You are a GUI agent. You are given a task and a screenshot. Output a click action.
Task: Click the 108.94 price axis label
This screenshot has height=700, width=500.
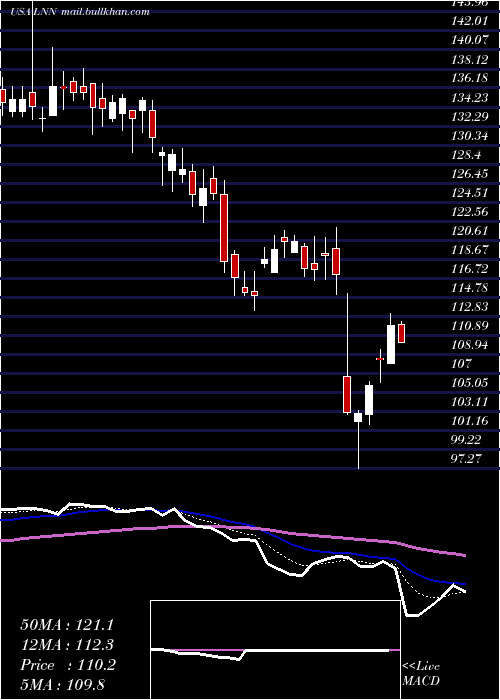pyautogui.click(x=468, y=345)
